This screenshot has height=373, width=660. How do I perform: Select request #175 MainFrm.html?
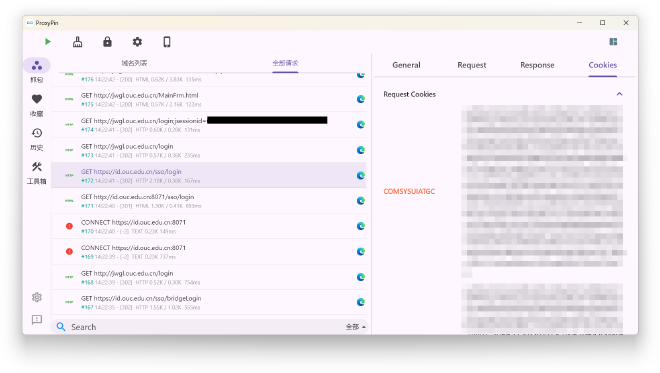(209, 99)
